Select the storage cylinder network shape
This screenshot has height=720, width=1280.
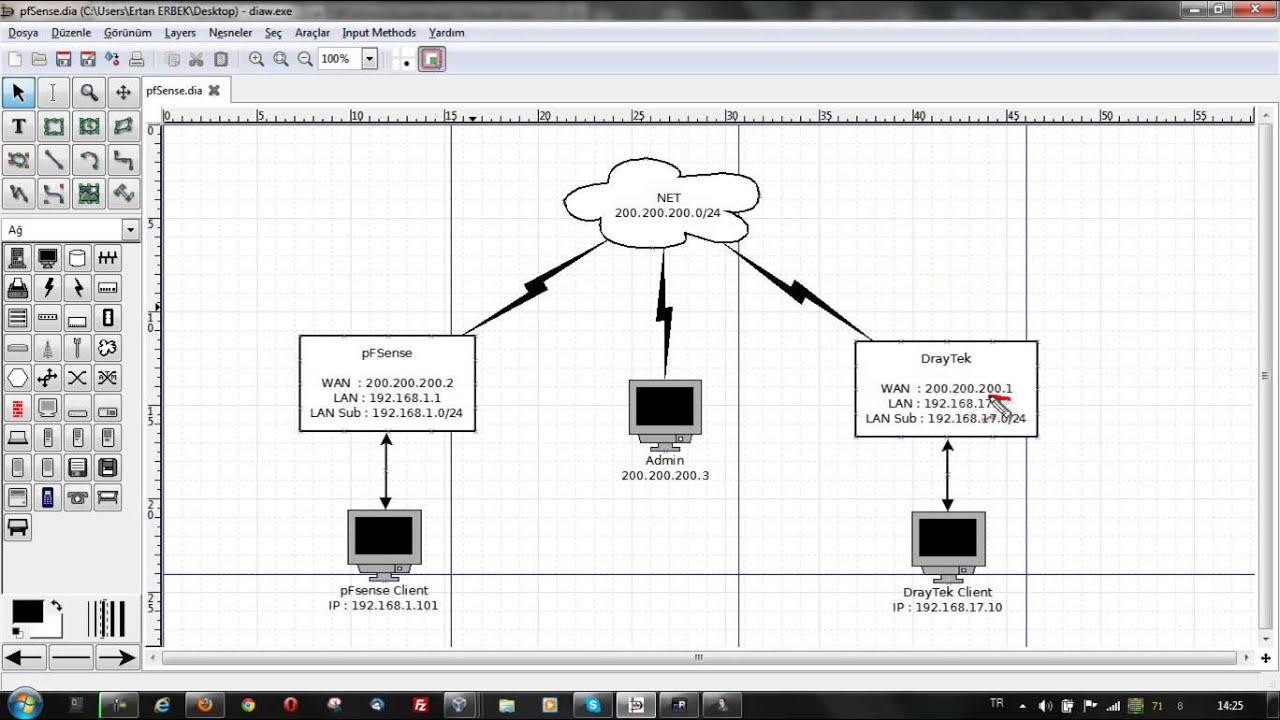tap(77, 258)
